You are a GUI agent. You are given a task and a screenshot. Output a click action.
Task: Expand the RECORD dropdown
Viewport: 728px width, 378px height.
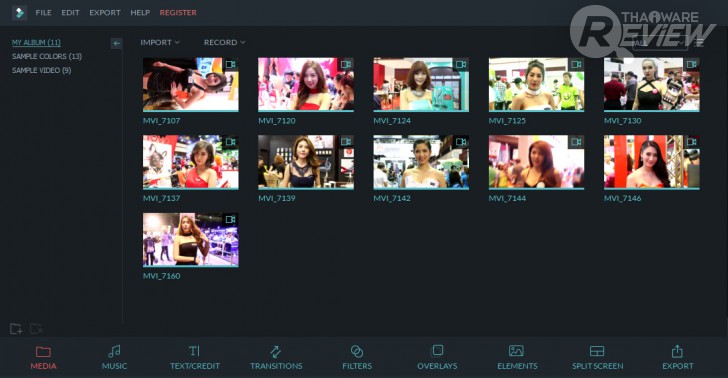pos(224,42)
